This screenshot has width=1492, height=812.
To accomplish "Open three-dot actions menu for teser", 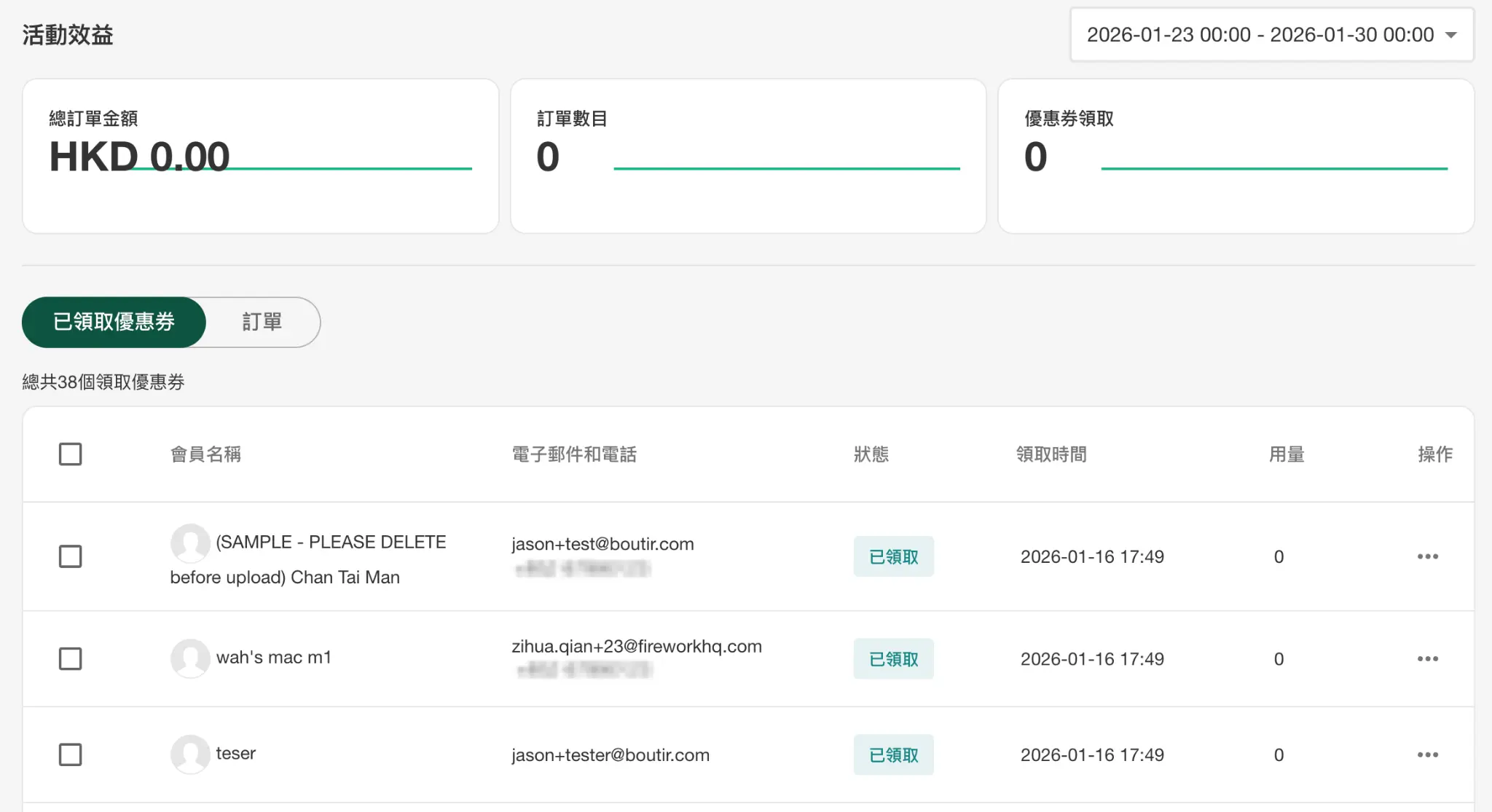I will coord(1427,754).
